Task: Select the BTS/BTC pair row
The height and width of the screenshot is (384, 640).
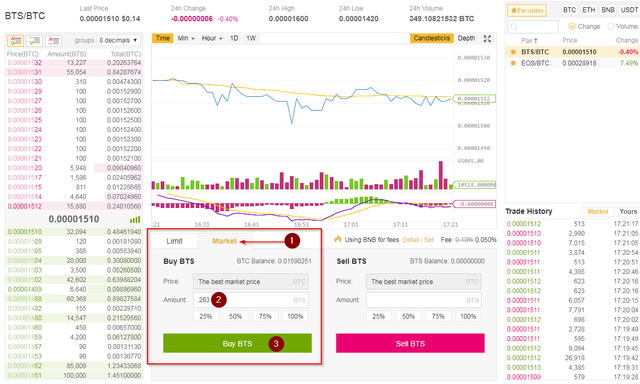Action: point(572,52)
